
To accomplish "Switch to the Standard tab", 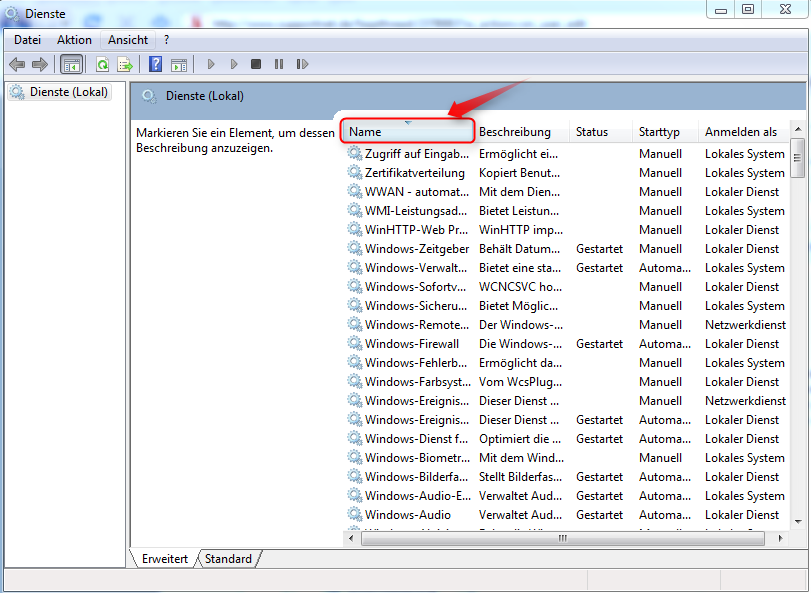I will (228, 559).
